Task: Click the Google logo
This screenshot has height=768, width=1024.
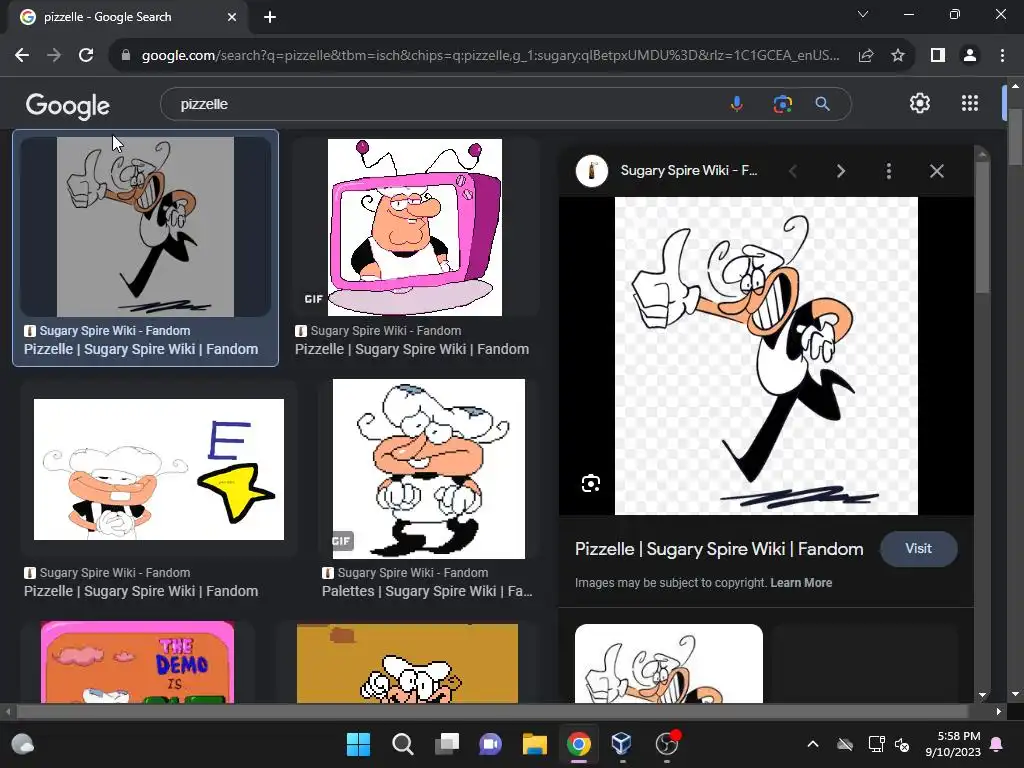Action: (x=68, y=105)
